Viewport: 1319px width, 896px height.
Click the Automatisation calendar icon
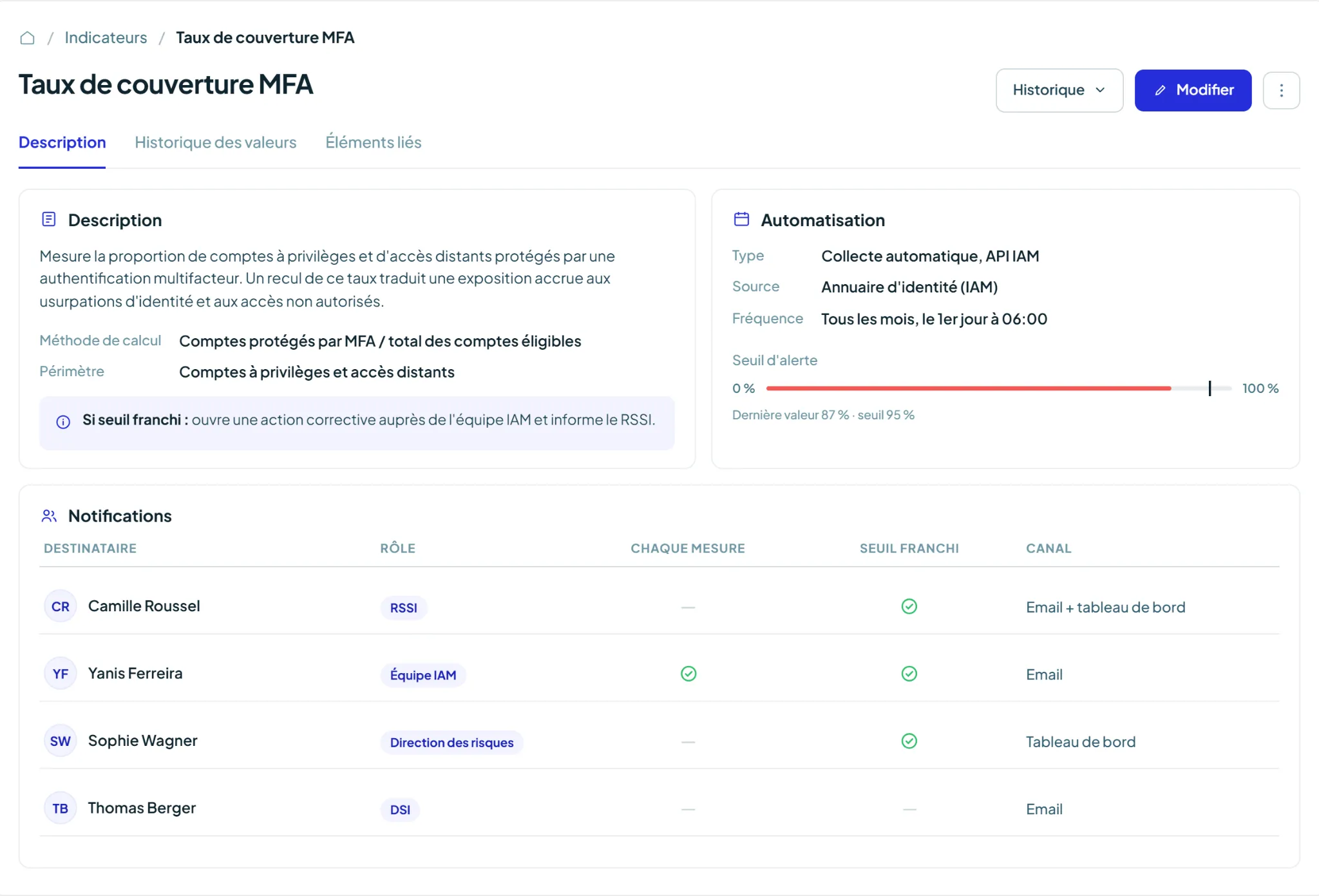(x=741, y=220)
